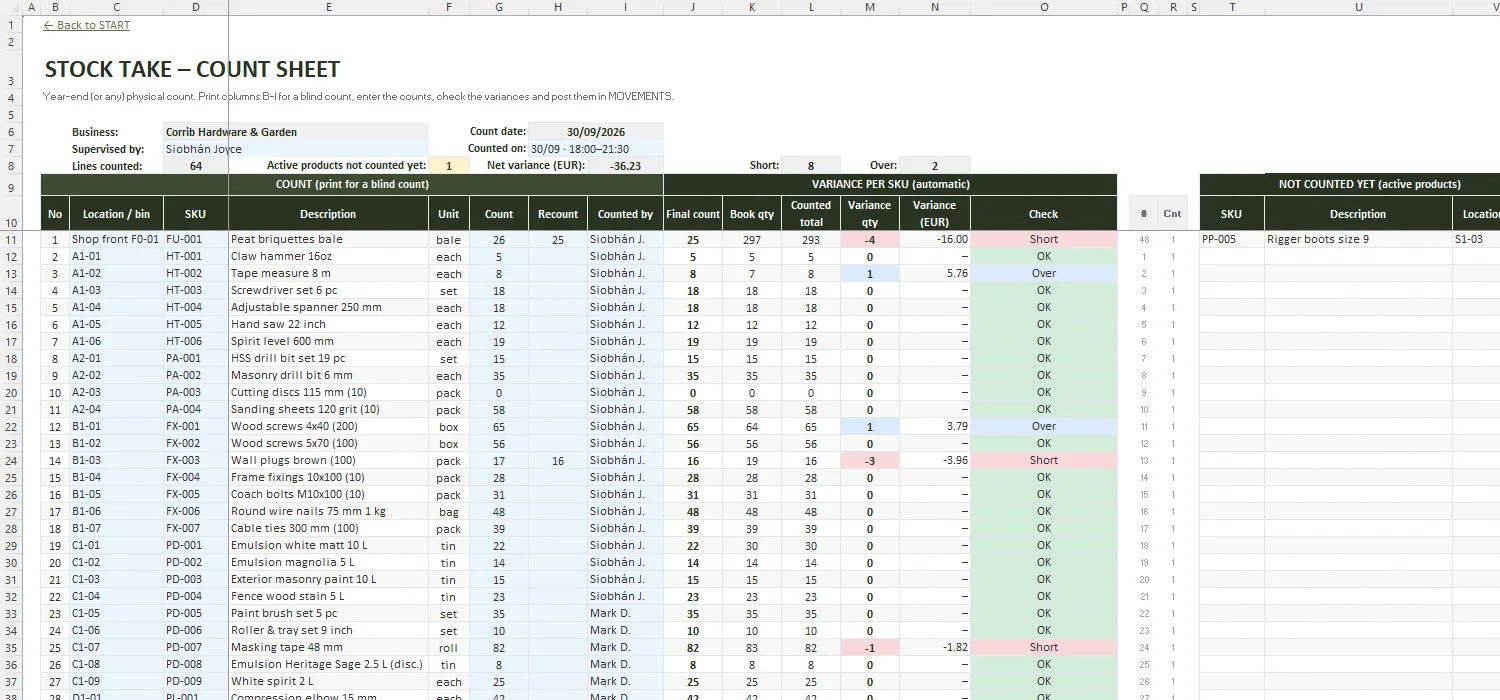This screenshot has height=700, width=1500.
Task: Select the Net variance value -36.23
Action: pos(625,166)
